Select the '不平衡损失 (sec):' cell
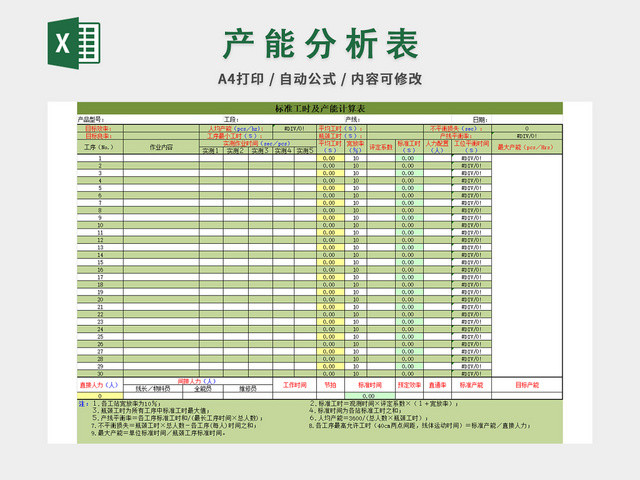The width and height of the screenshot is (640, 480). pos(458,129)
